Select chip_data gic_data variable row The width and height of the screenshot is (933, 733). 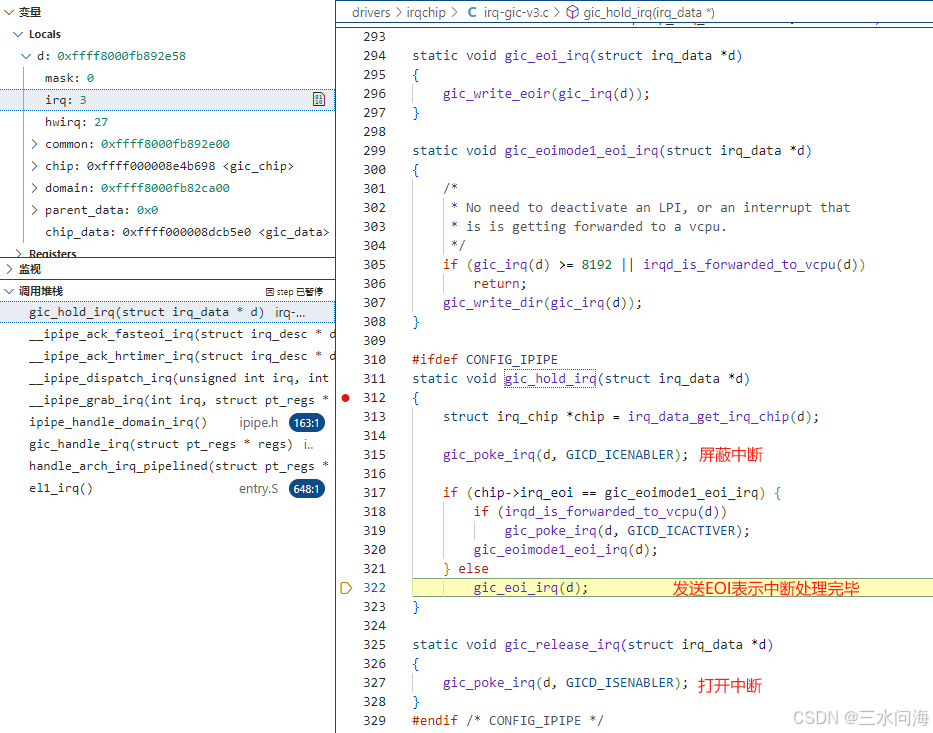click(167, 232)
